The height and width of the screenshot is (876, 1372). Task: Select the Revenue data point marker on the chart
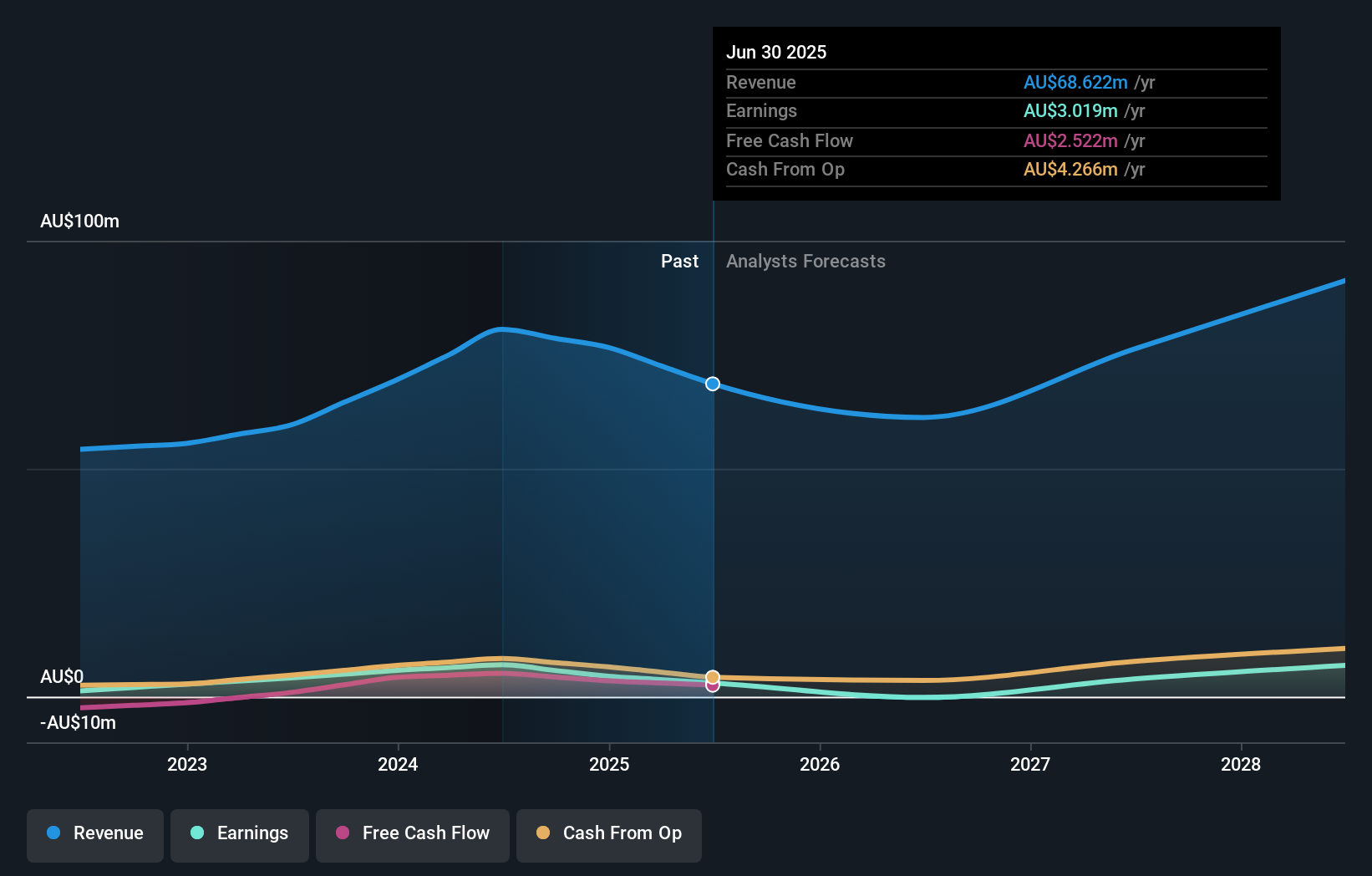click(x=712, y=384)
